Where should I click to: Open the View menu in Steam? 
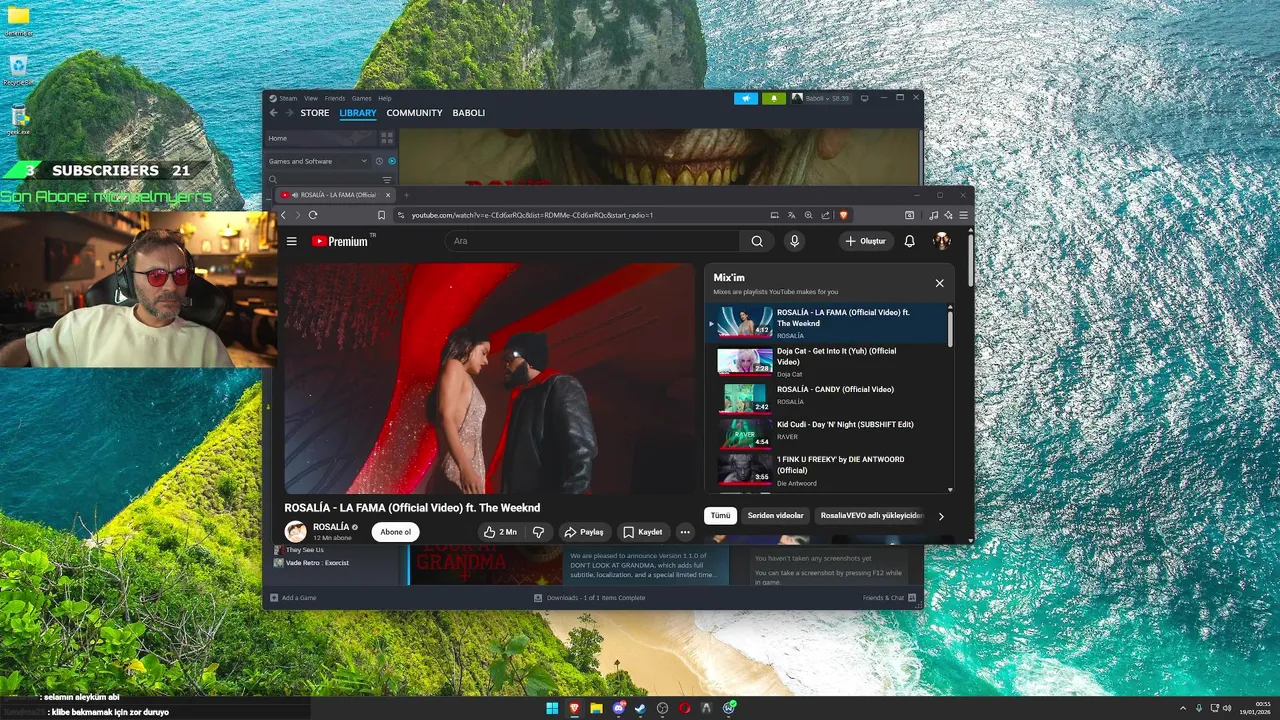(311, 98)
